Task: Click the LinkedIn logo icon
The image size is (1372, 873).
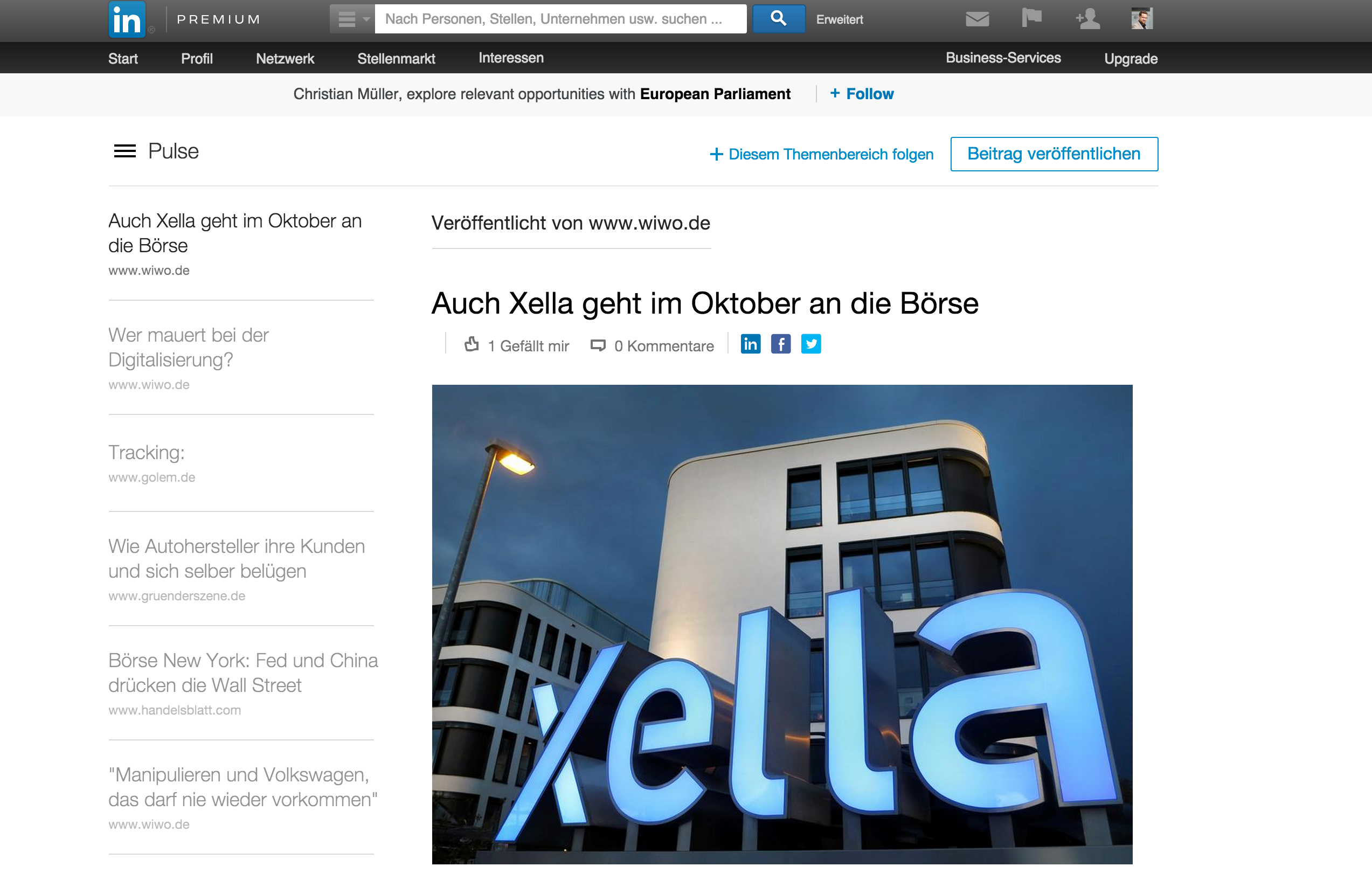Action: 127,19
